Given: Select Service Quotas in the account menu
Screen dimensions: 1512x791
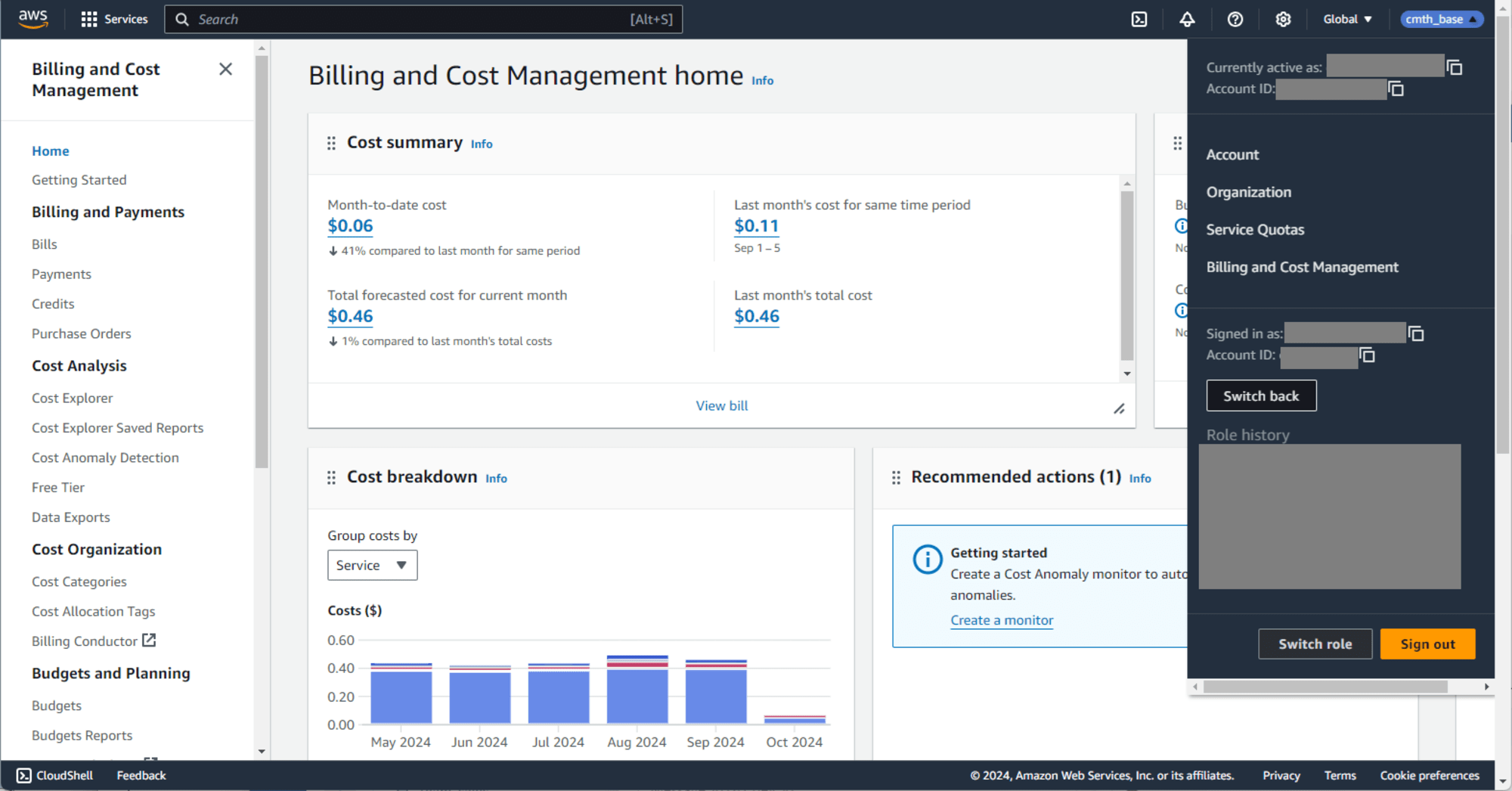Looking at the screenshot, I should point(1255,229).
